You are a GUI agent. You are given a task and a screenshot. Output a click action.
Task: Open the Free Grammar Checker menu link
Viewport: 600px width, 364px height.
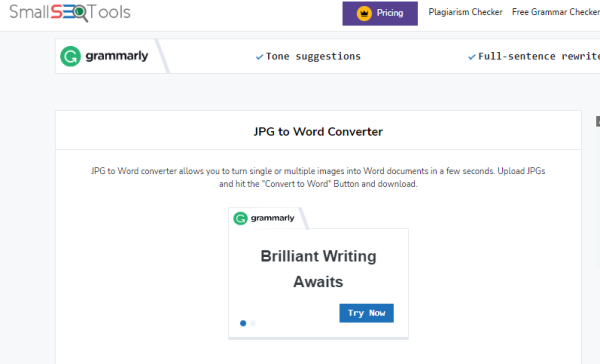tap(556, 12)
